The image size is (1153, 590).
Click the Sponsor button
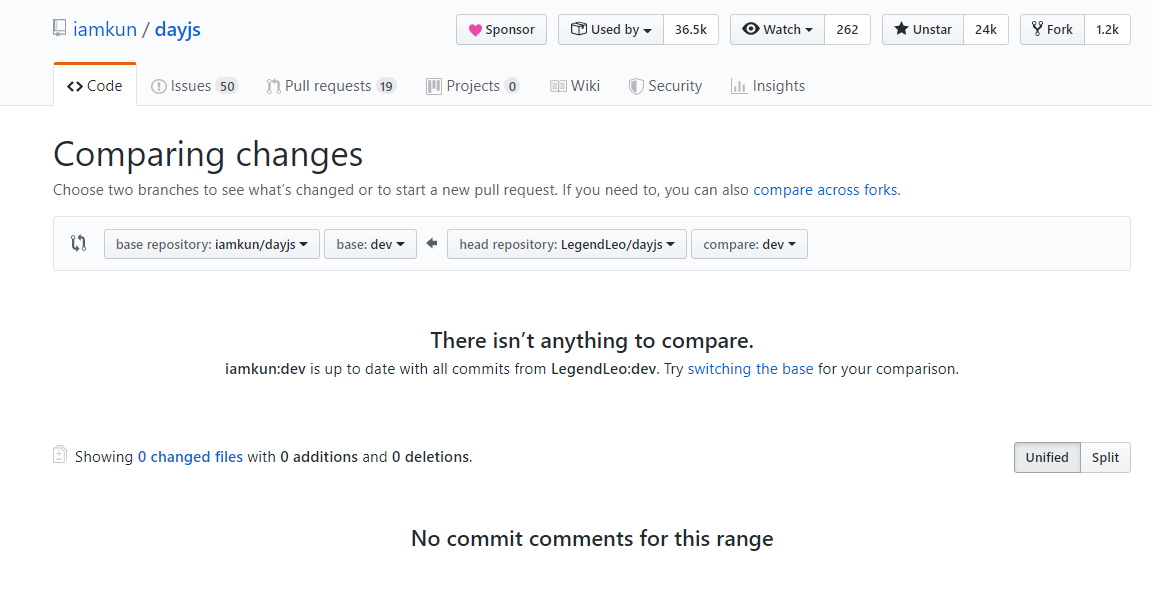[x=501, y=29]
